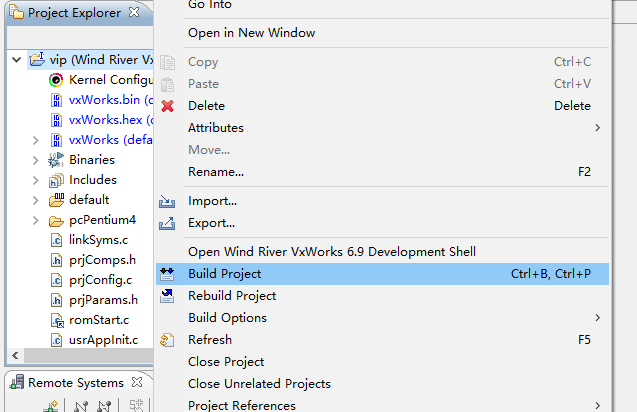Click the vxWorks.hex file icon
Screen dimensions: 637x412
(56, 120)
